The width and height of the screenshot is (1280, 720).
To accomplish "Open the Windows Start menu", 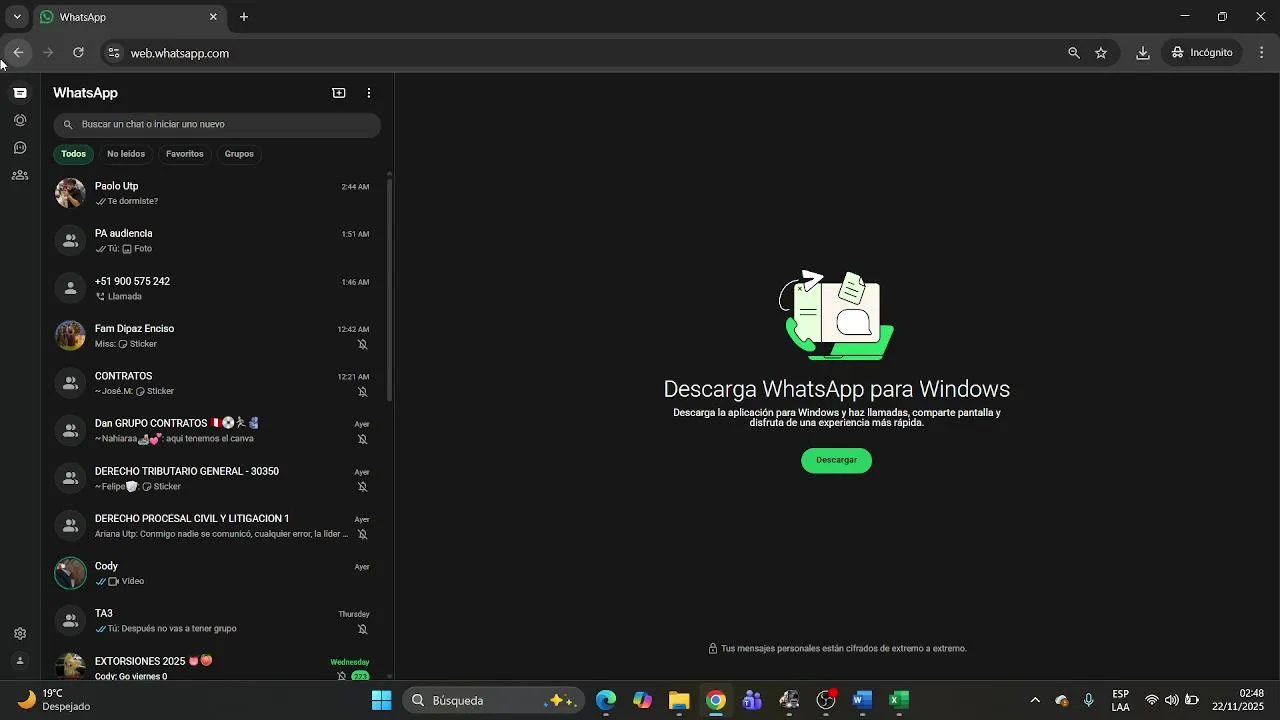I will tap(381, 700).
